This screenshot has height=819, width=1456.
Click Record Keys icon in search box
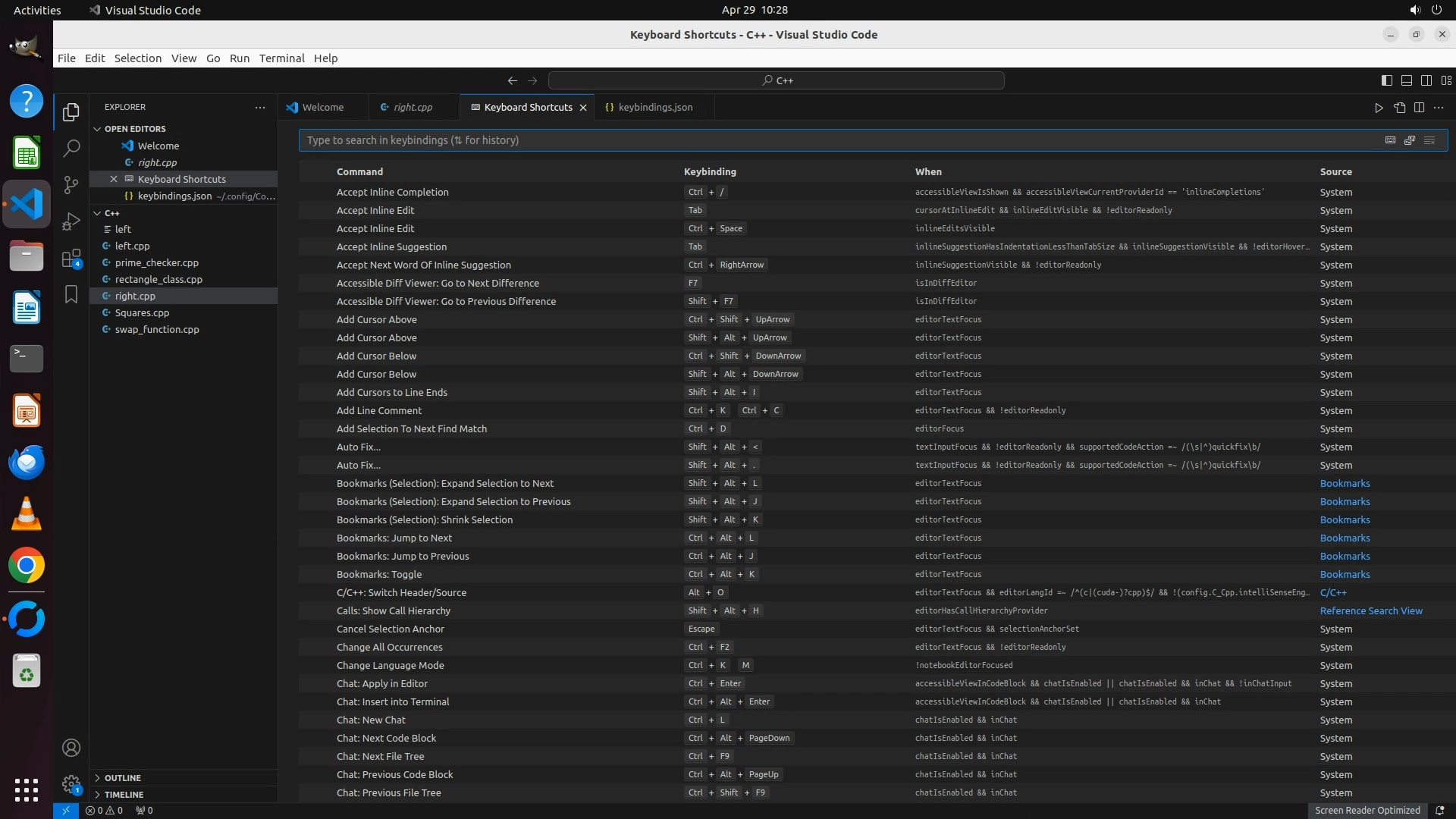[x=1390, y=140]
